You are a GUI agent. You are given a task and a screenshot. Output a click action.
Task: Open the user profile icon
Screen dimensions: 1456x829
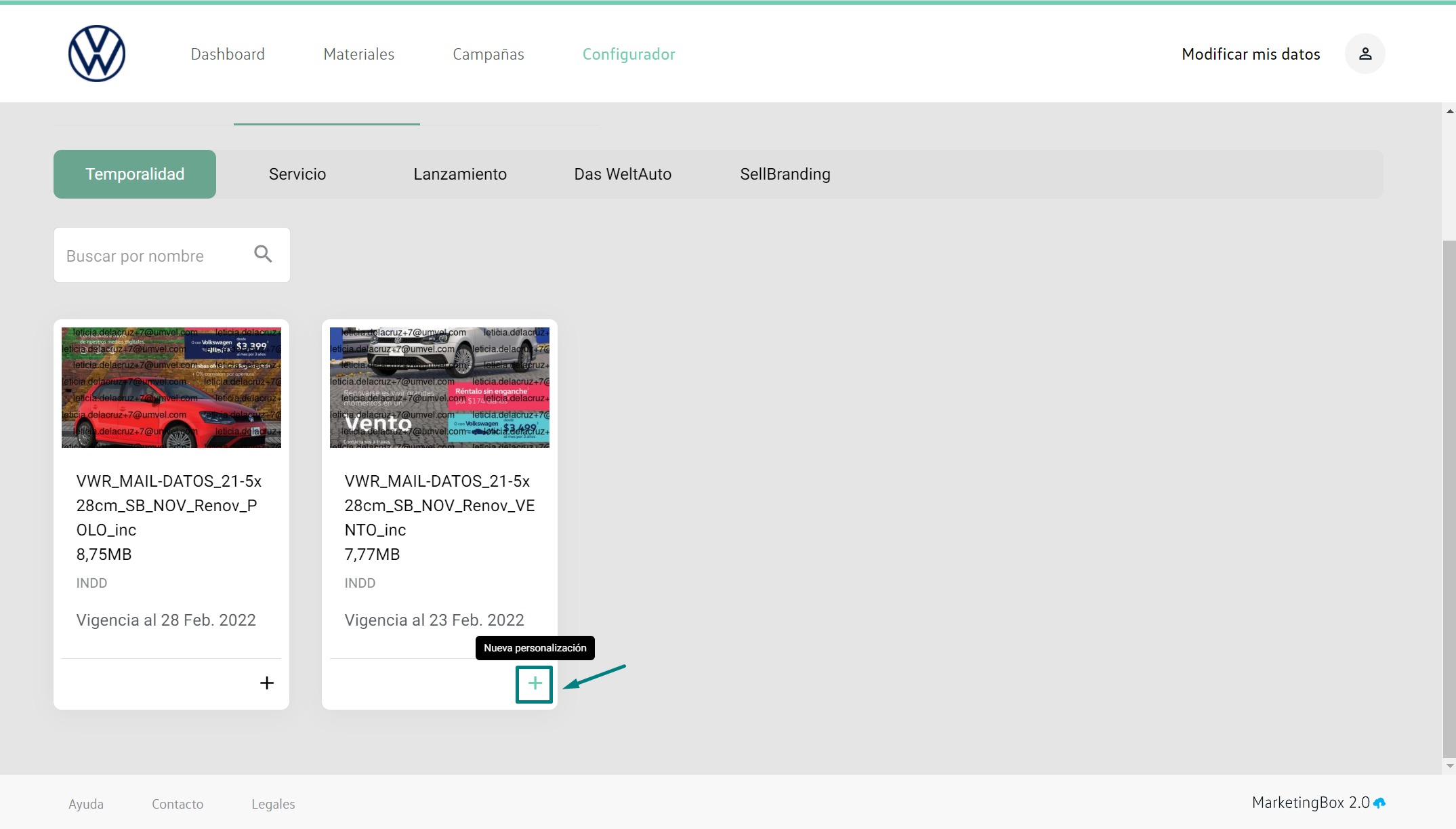(x=1365, y=54)
